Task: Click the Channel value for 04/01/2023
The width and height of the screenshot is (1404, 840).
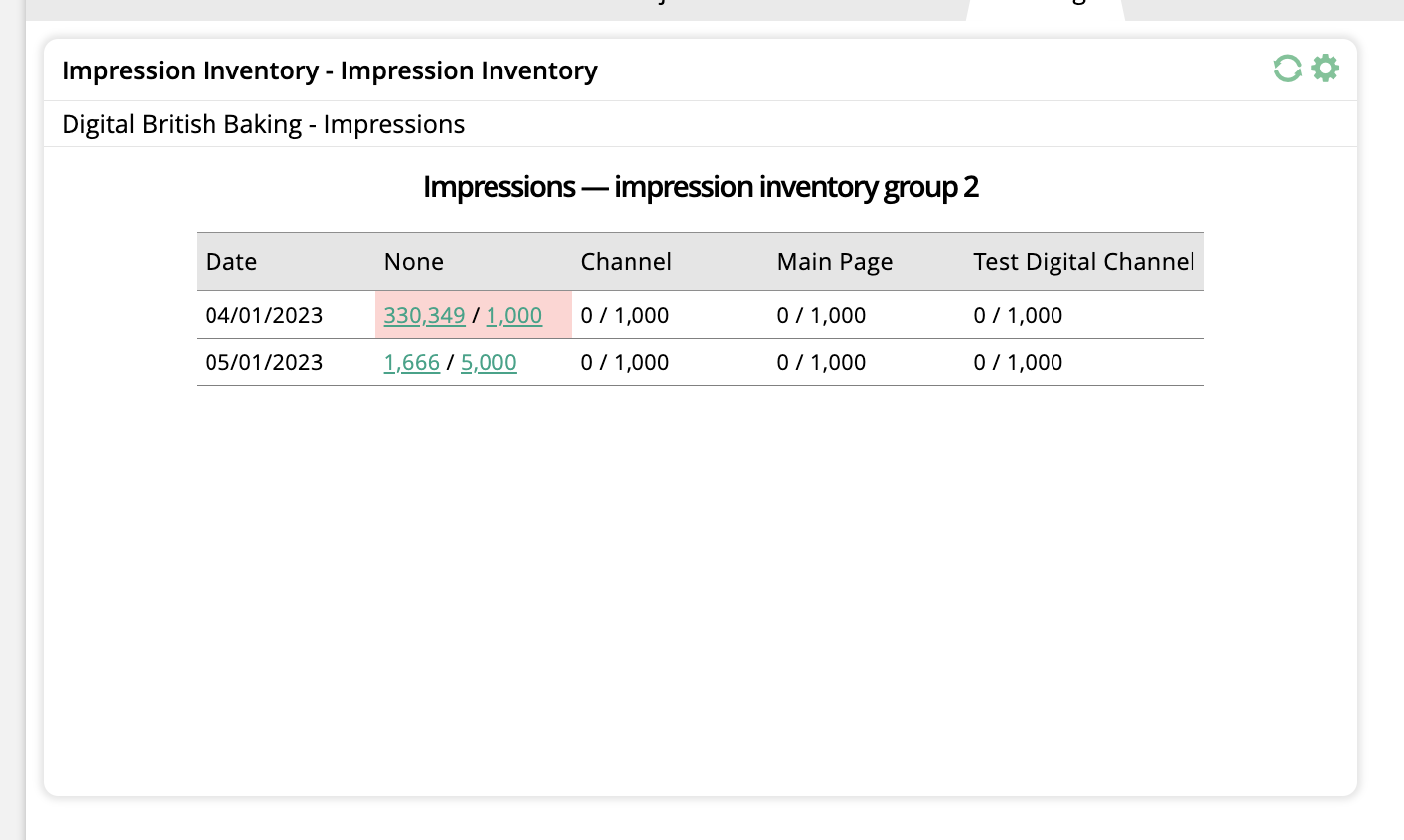Action: (625, 315)
